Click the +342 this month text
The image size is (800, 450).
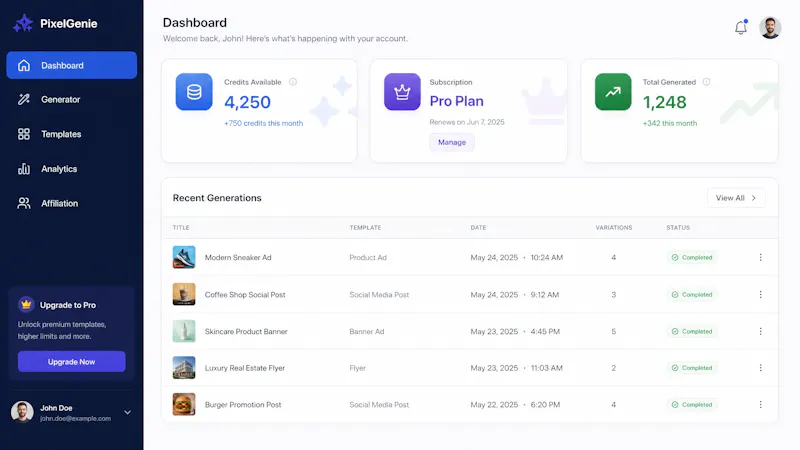click(670, 123)
